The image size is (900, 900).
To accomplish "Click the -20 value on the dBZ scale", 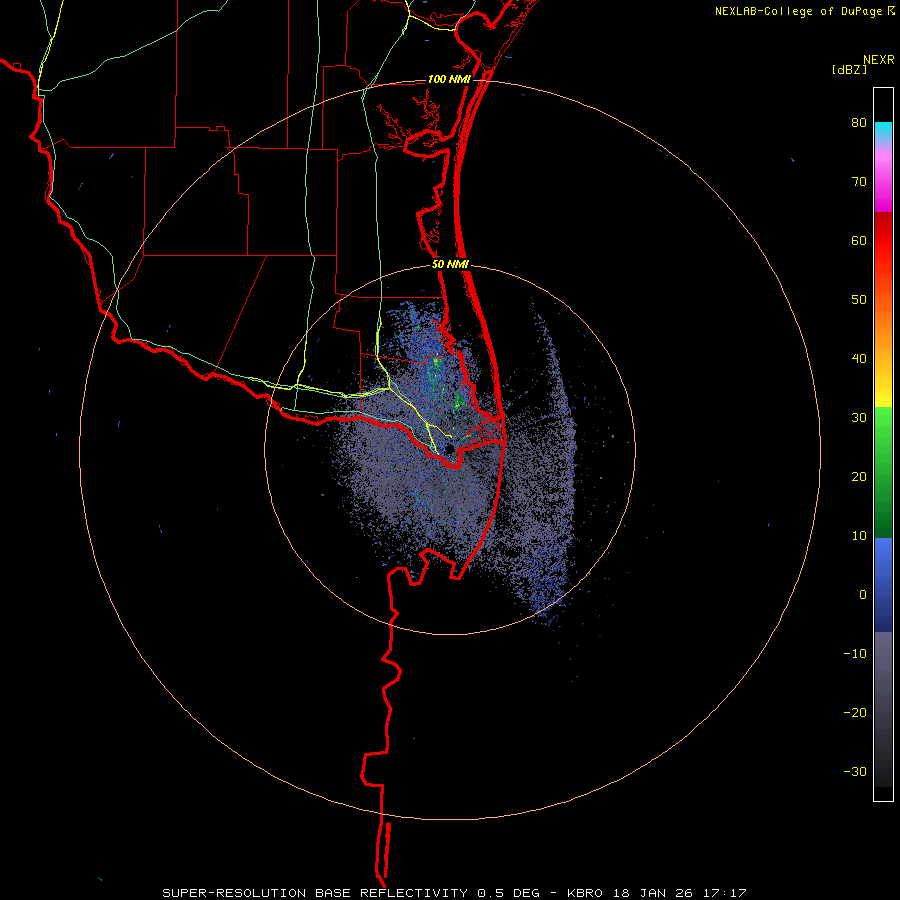I will tap(855, 712).
